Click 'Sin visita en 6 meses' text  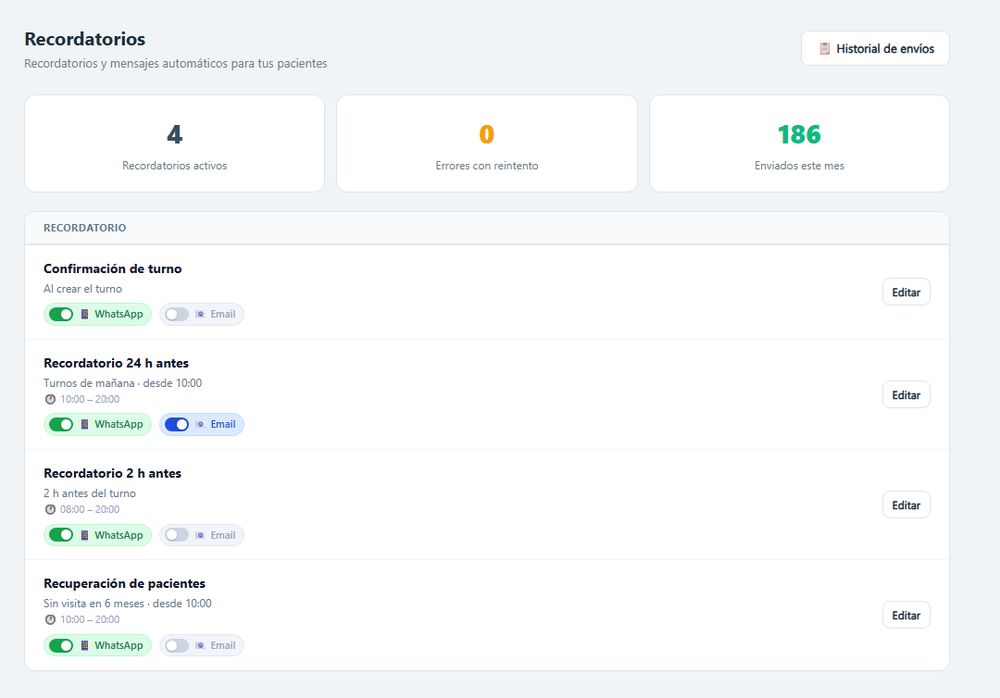[x=94, y=604]
